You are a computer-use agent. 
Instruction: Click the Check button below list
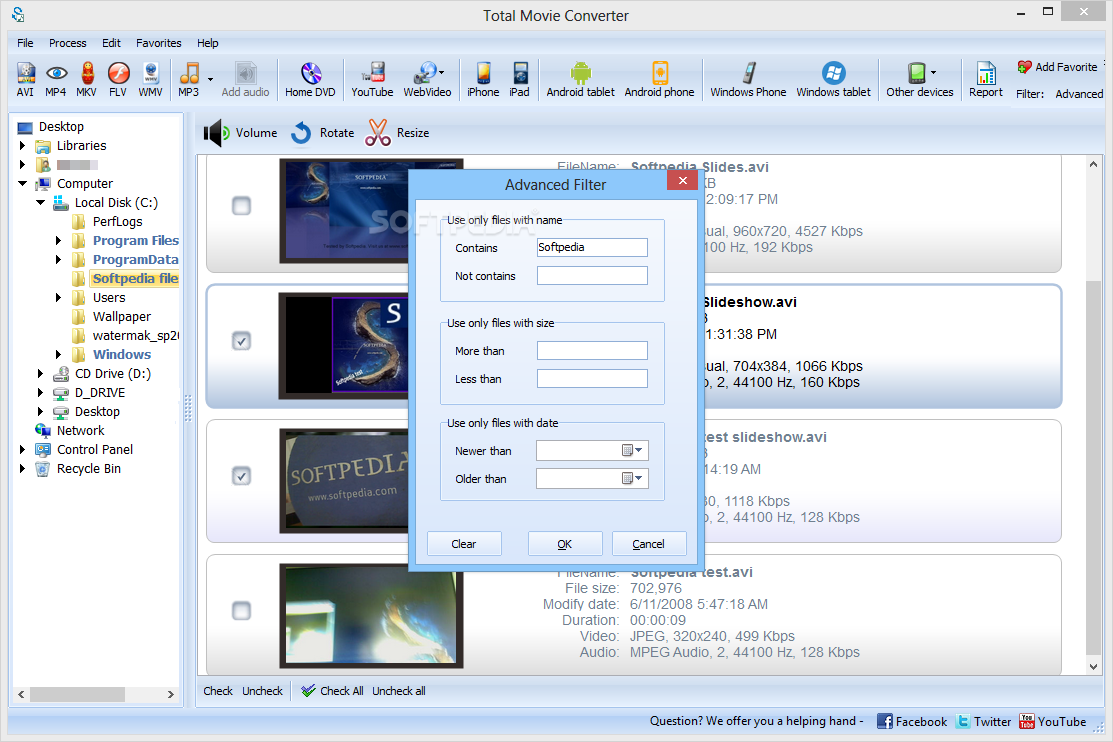[218, 691]
